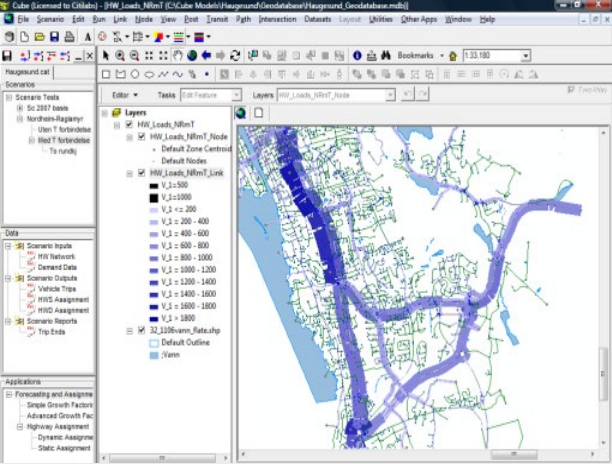Select the zoom in magnifier tool
The image size is (612, 464).
point(120,56)
